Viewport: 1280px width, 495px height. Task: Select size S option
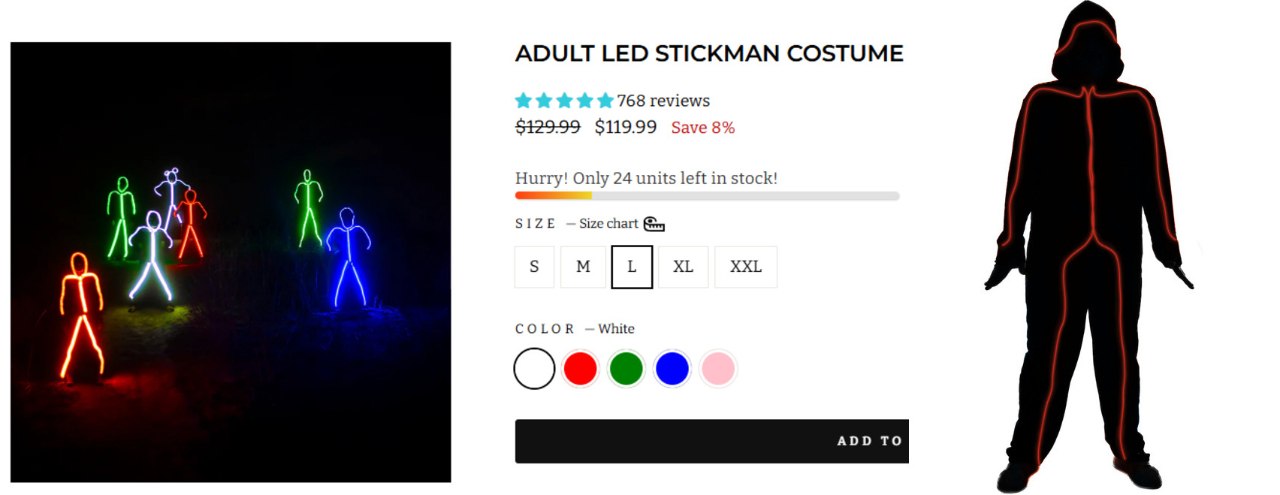(x=534, y=267)
